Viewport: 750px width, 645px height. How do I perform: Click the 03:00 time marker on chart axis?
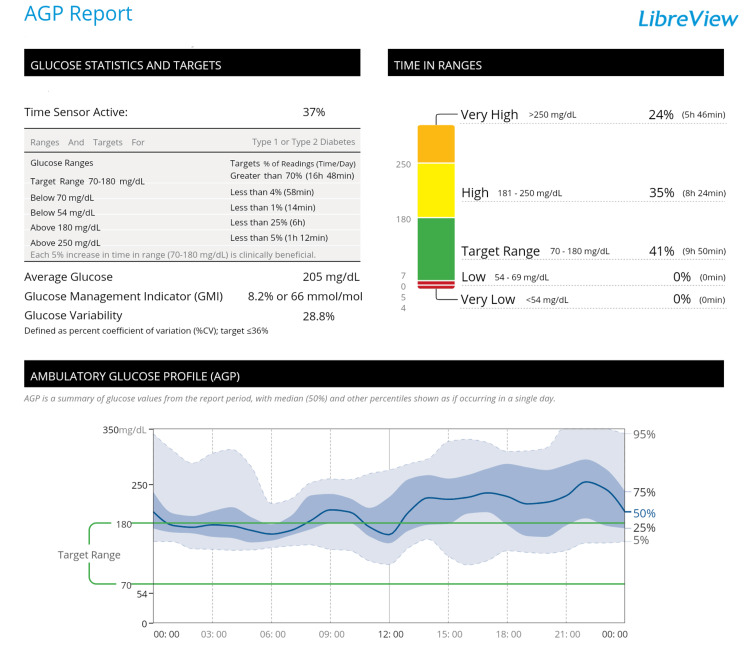pyautogui.click(x=214, y=634)
